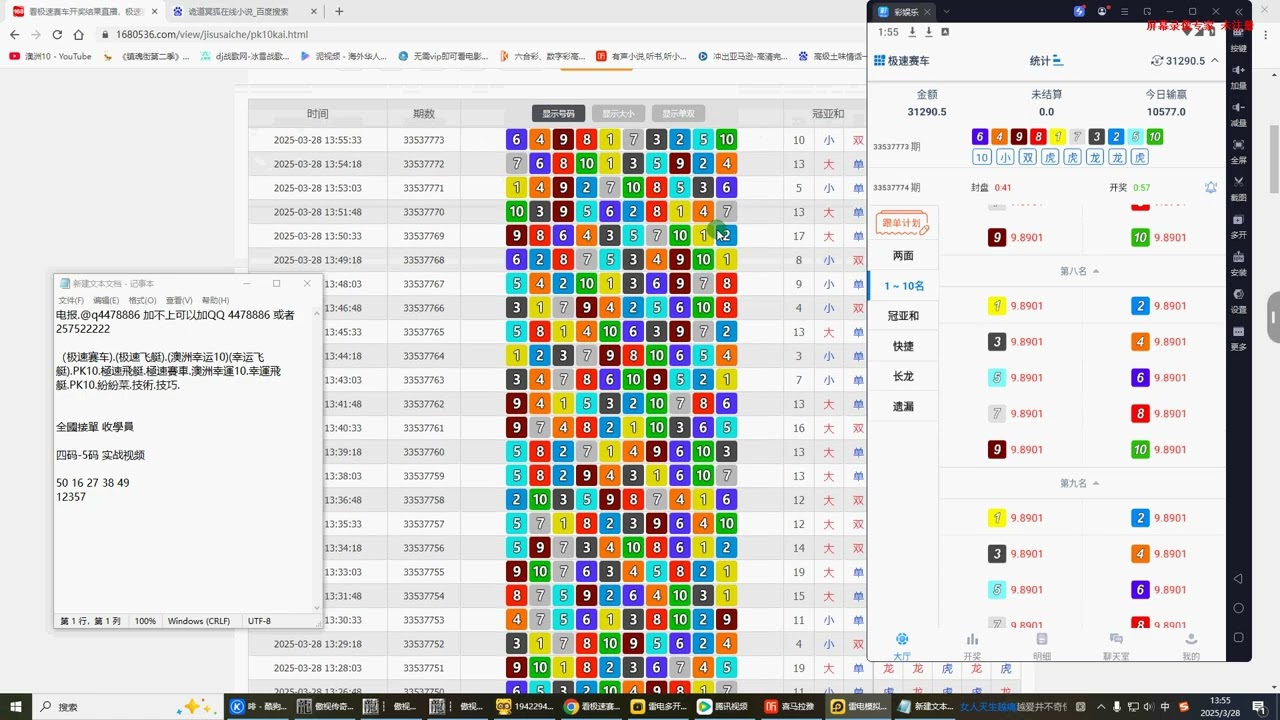
Task: Open the 澳洲10 - YouTube bookmark
Action: pyautogui.click(x=50, y=56)
